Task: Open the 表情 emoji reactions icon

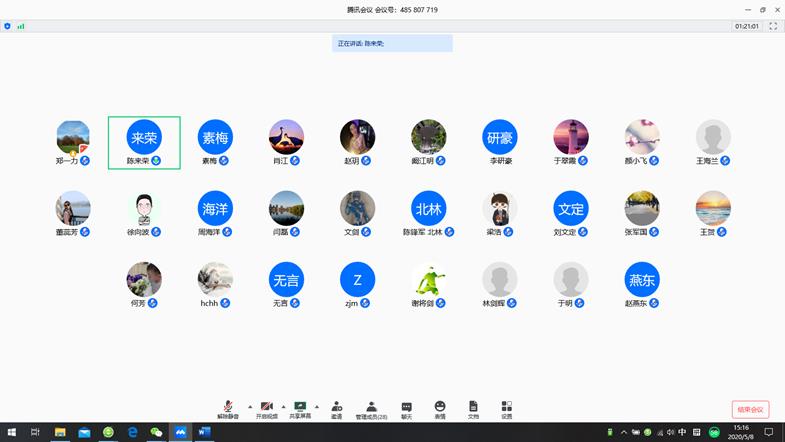Action: pyautogui.click(x=440, y=408)
